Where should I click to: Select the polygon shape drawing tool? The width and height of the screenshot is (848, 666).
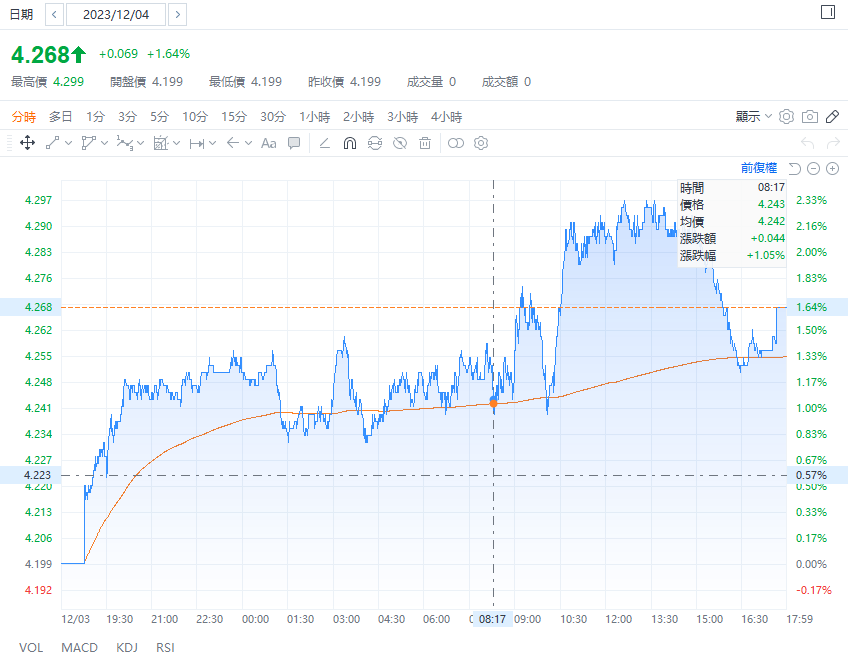[88, 143]
